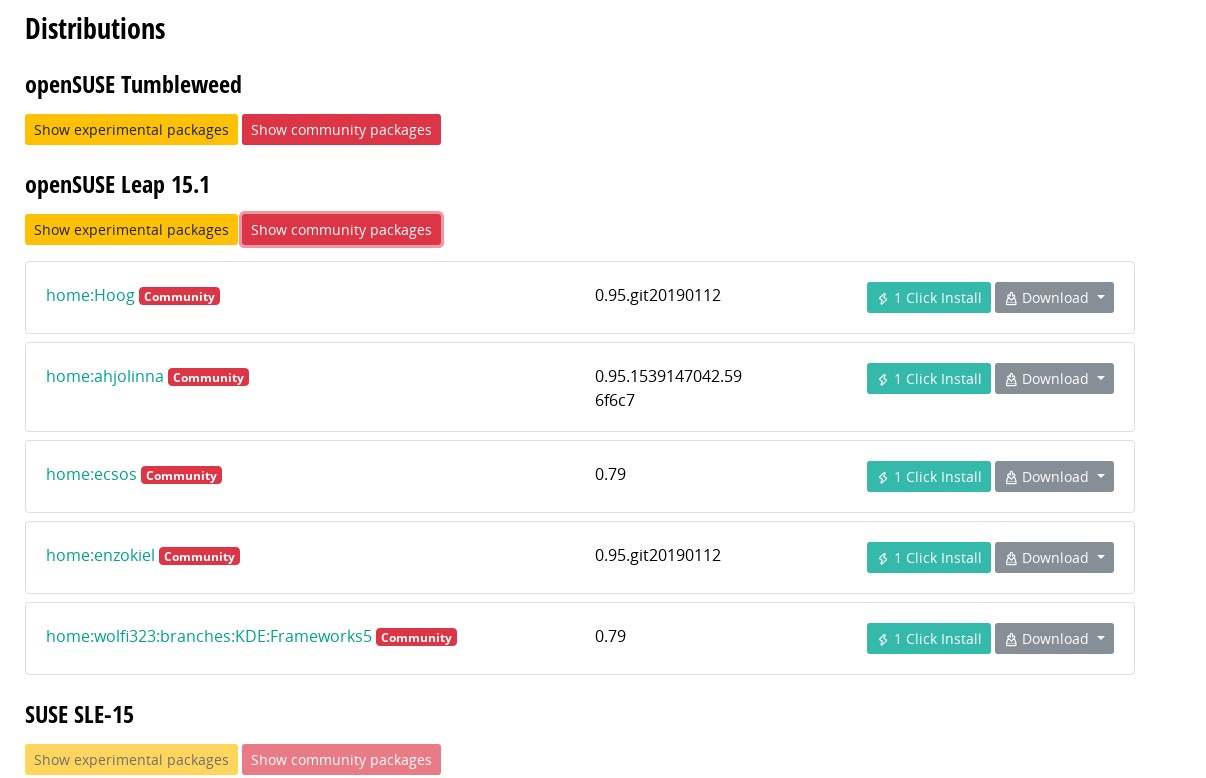Open the home:enzokiel project link
This screenshot has width=1206, height=778.
[x=100, y=555]
